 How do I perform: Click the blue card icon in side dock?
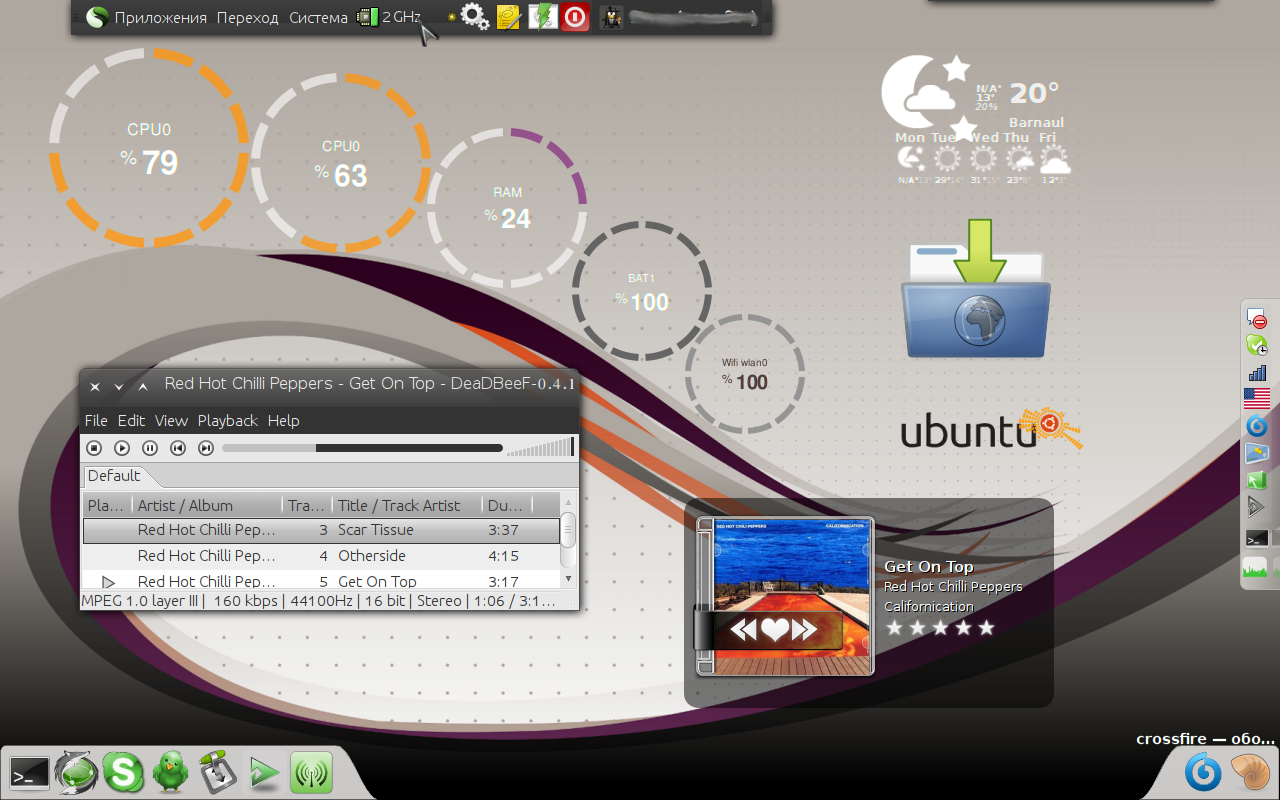tap(1257, 453)
